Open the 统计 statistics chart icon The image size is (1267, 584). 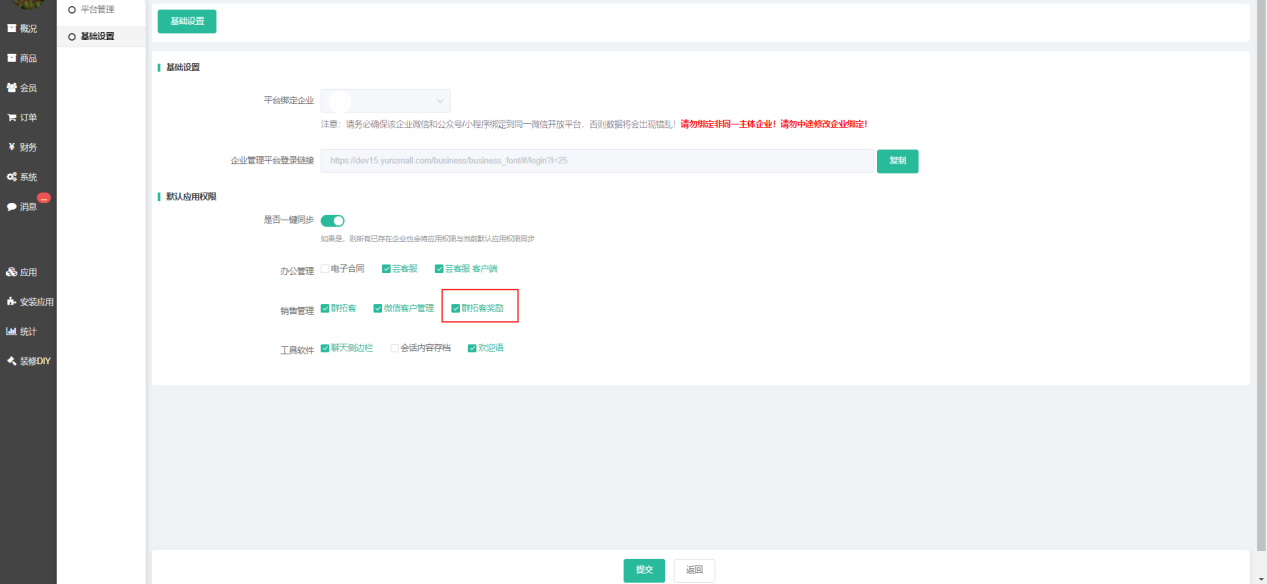coord(12,331)
